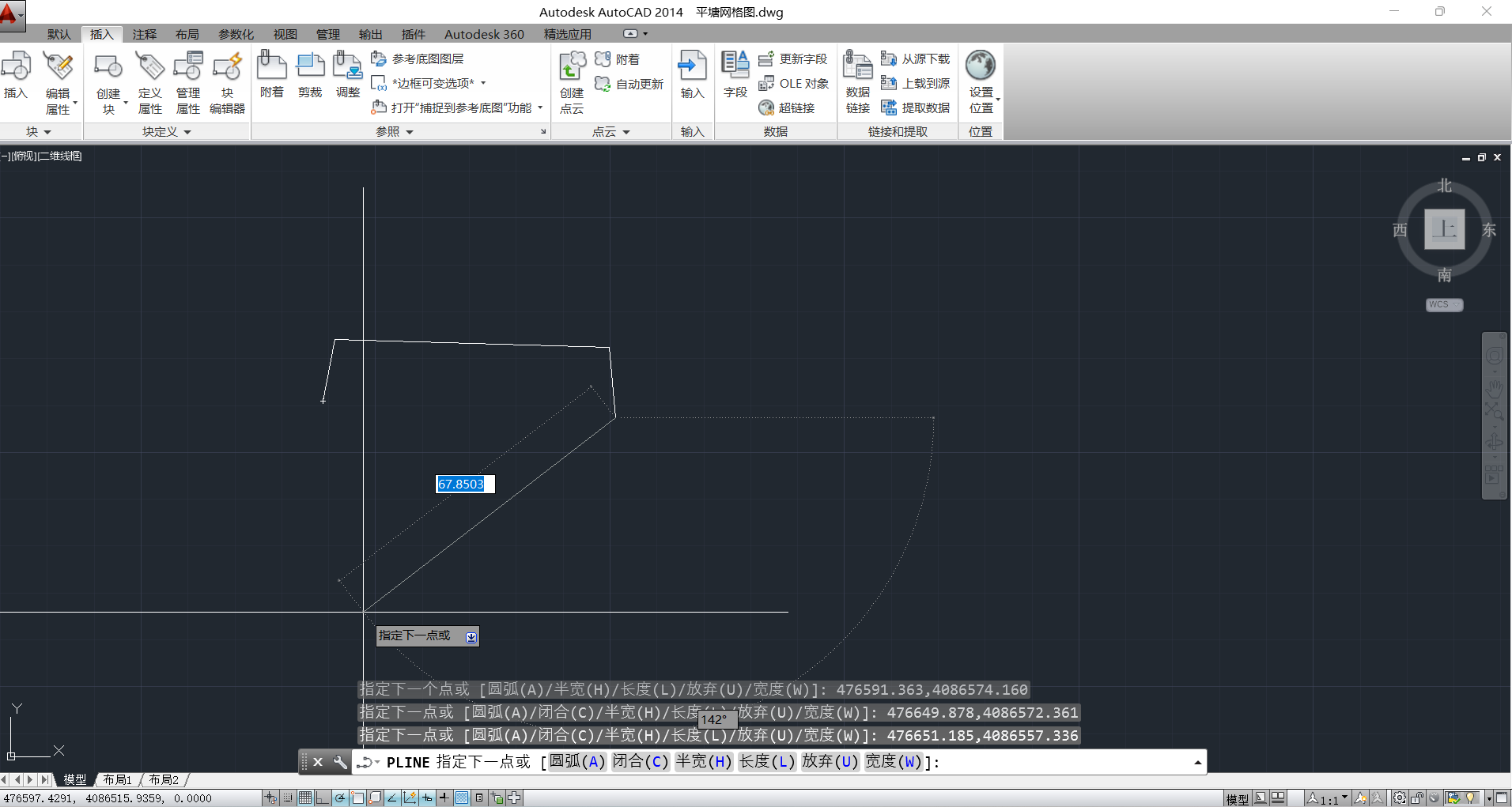Toggle Dynamic Input in the status bar
This screenshot has width=1512, height=807.
click(x=427, y=798)
